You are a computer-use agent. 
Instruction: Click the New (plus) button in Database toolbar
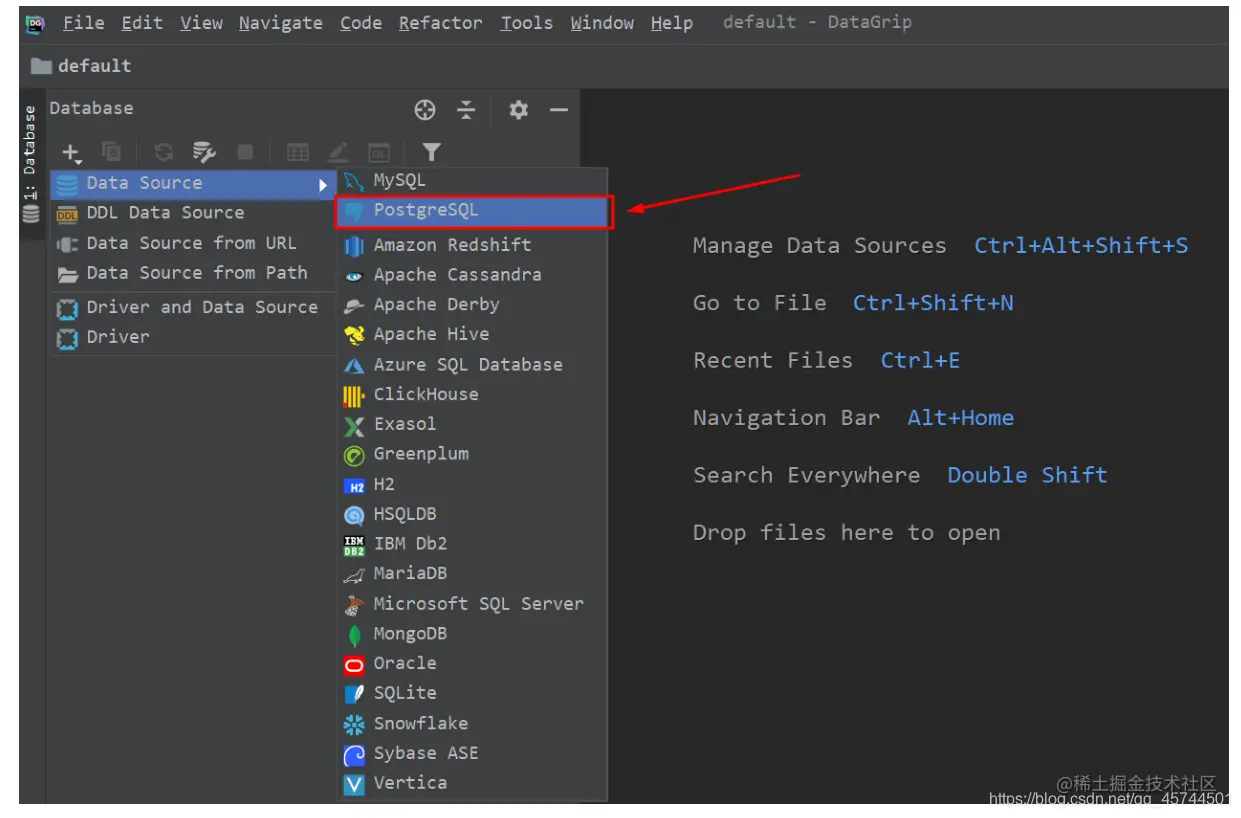[71, 153]
